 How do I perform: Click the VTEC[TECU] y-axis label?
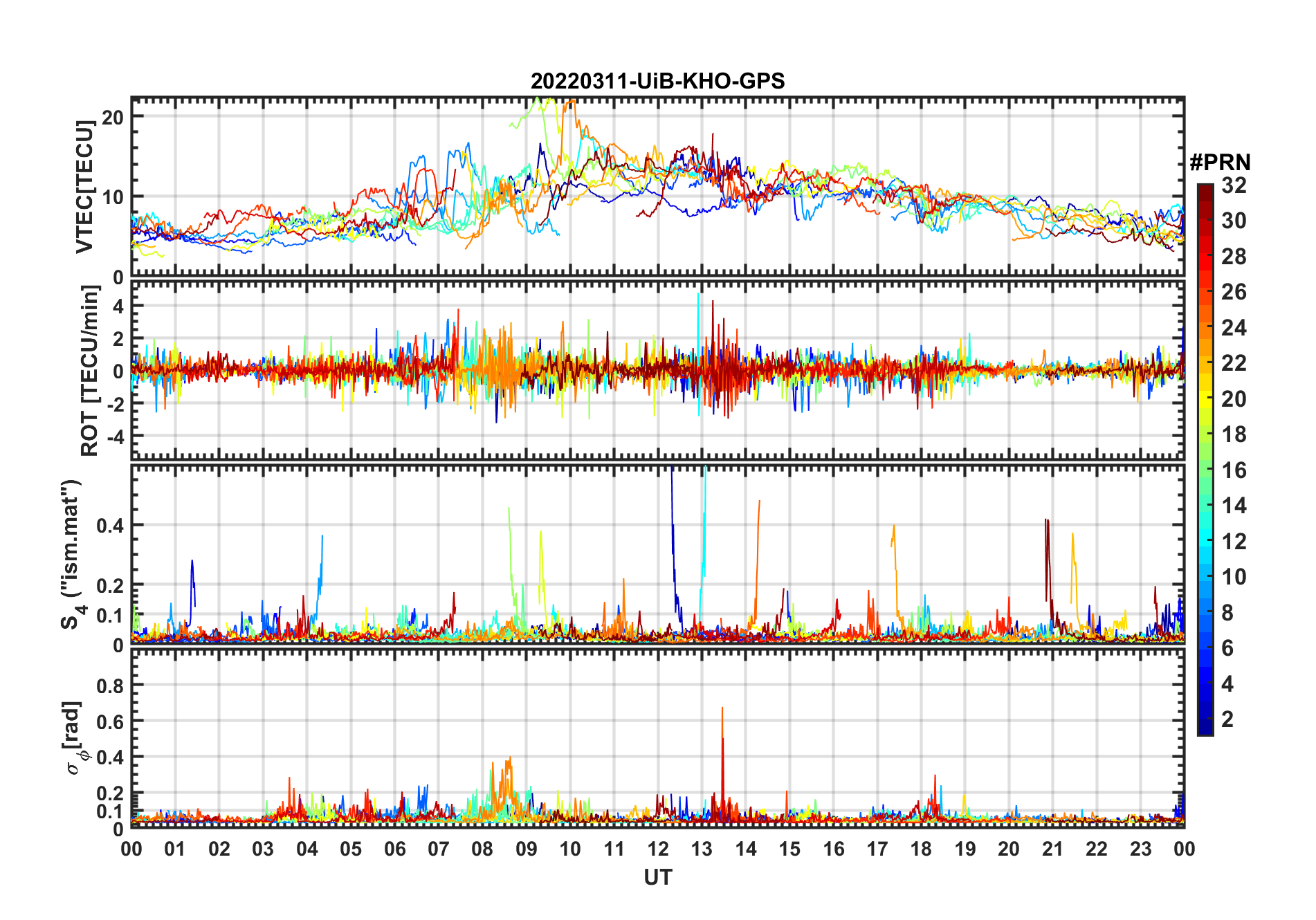(84, 187)
